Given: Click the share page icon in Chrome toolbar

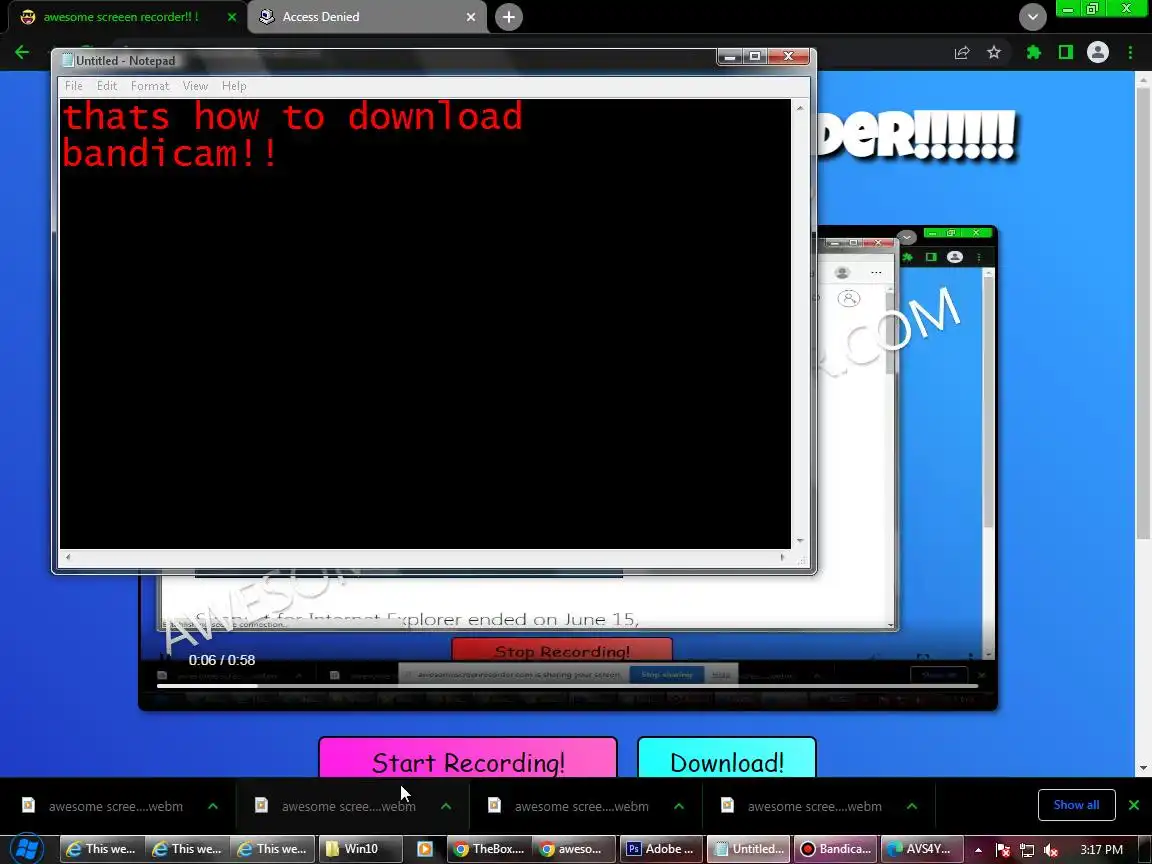Looking at the screenshot, I should click(x=962, y=52).
